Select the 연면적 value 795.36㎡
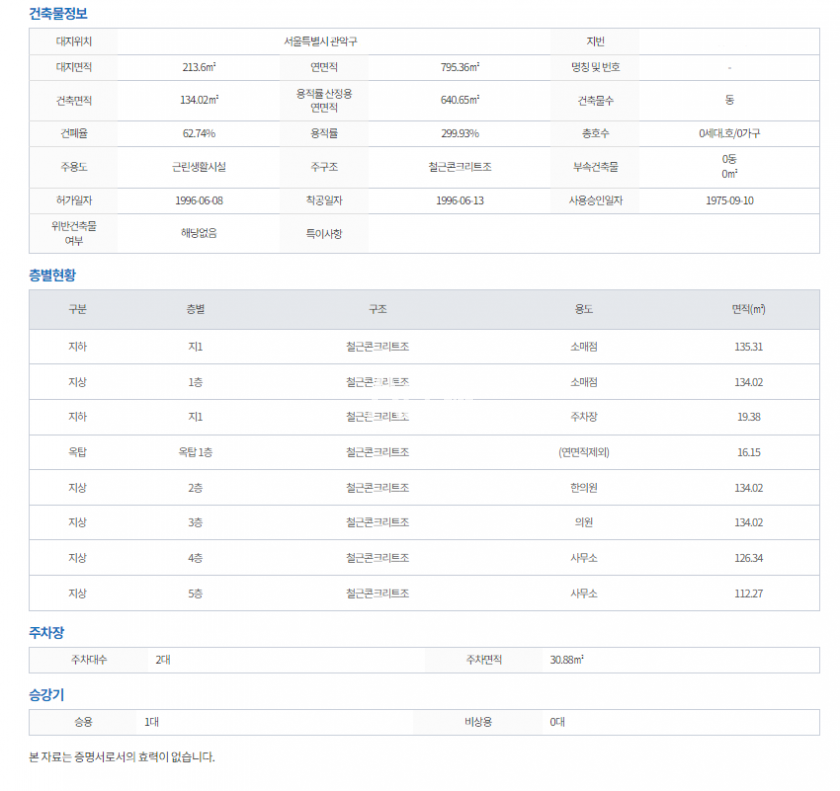840x791 pixels. 460,67
